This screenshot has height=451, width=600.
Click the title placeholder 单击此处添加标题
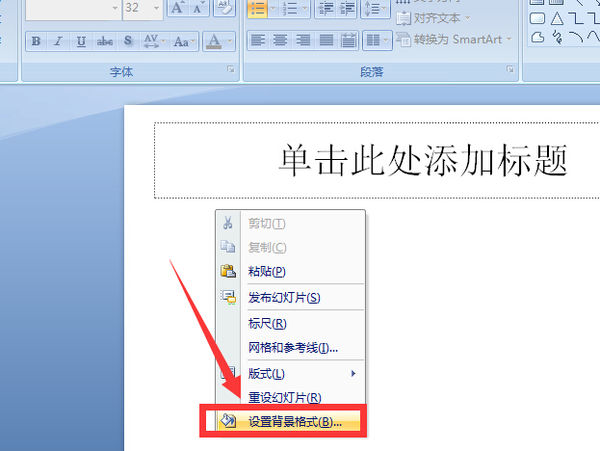423,160
